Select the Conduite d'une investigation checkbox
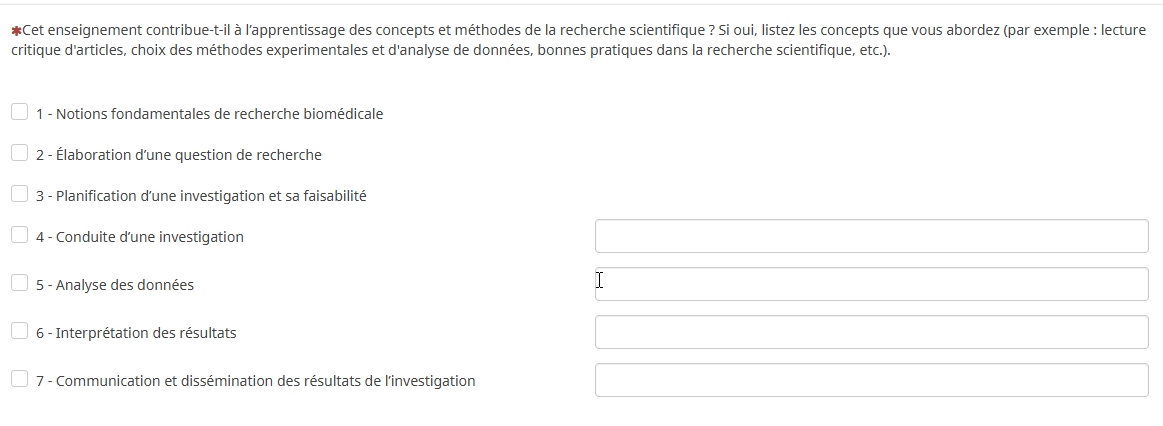Viewport: 1163px width, 426px height. click(19, 235)
